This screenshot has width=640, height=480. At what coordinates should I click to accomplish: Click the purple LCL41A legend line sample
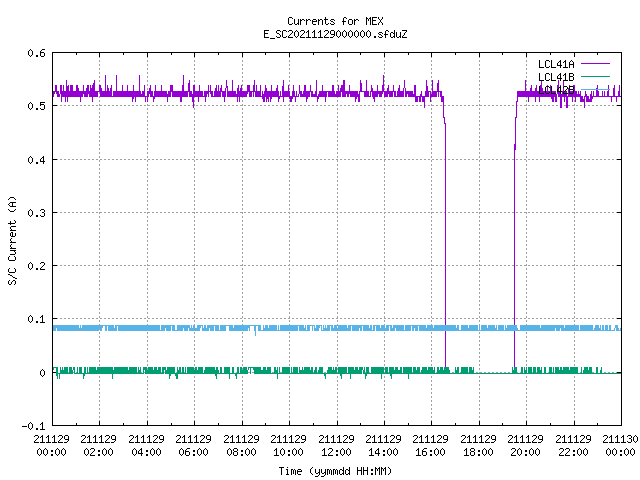click(x=595, y=64)
